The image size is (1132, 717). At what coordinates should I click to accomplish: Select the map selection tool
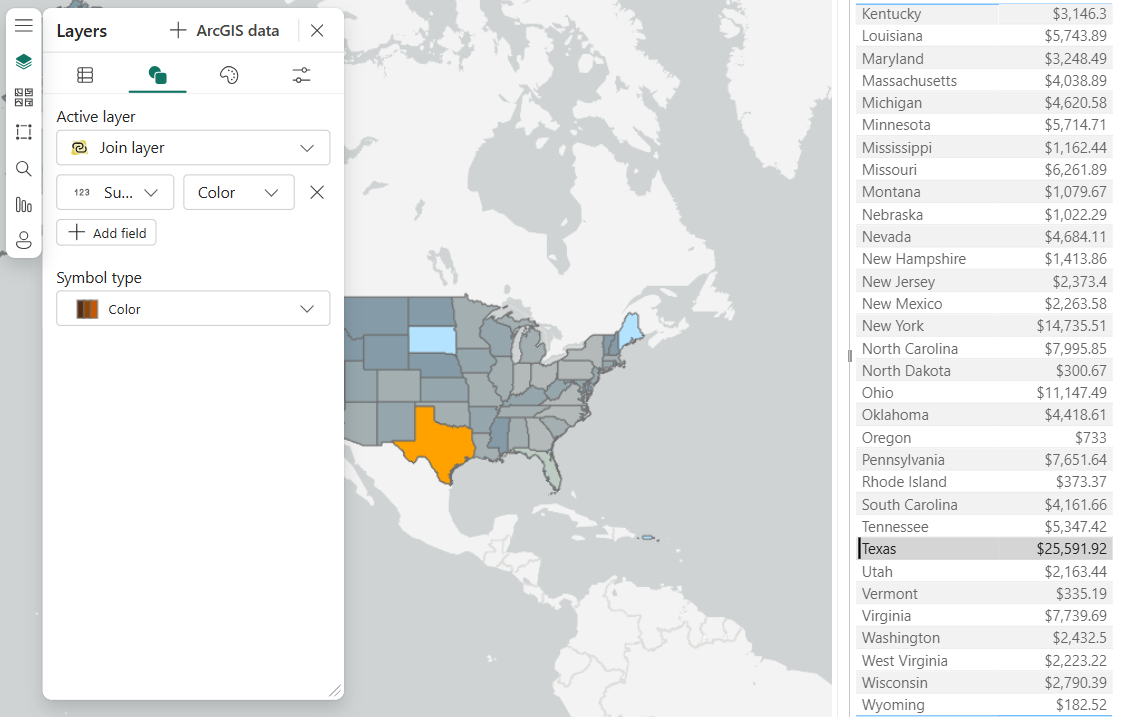(24, 131)
